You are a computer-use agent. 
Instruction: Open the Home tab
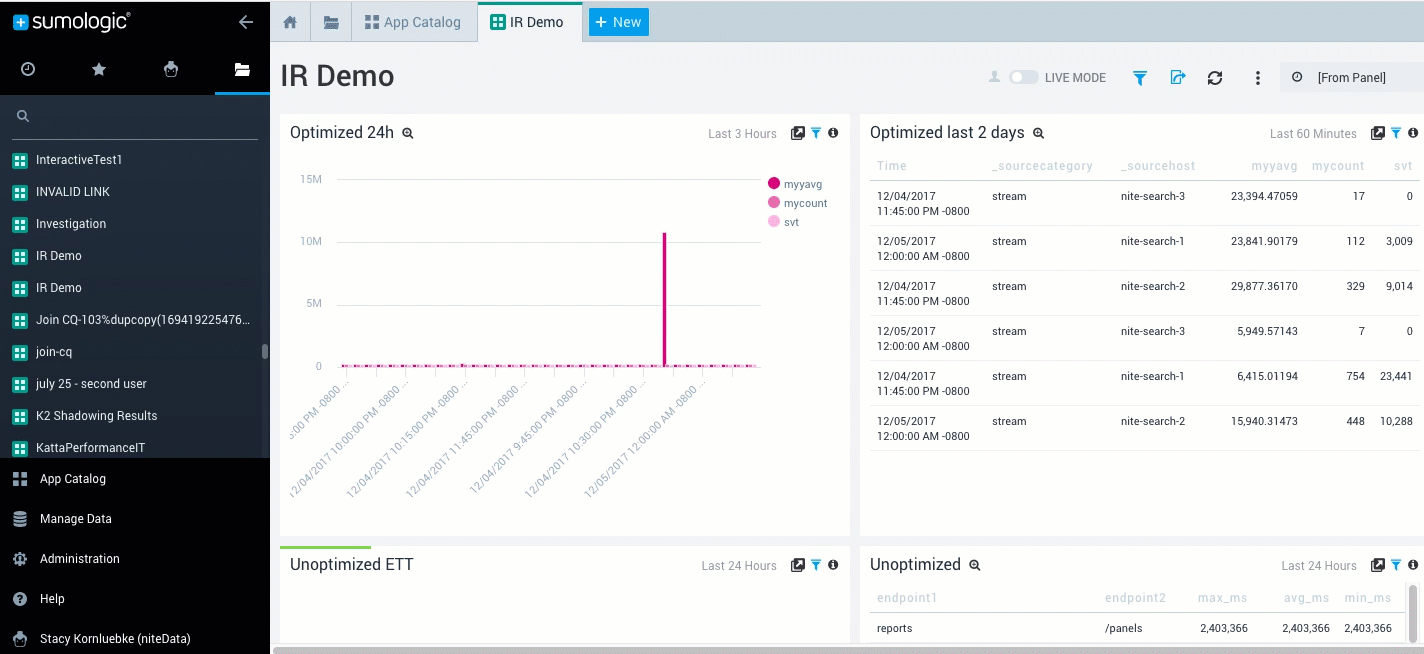pos(290,22)
